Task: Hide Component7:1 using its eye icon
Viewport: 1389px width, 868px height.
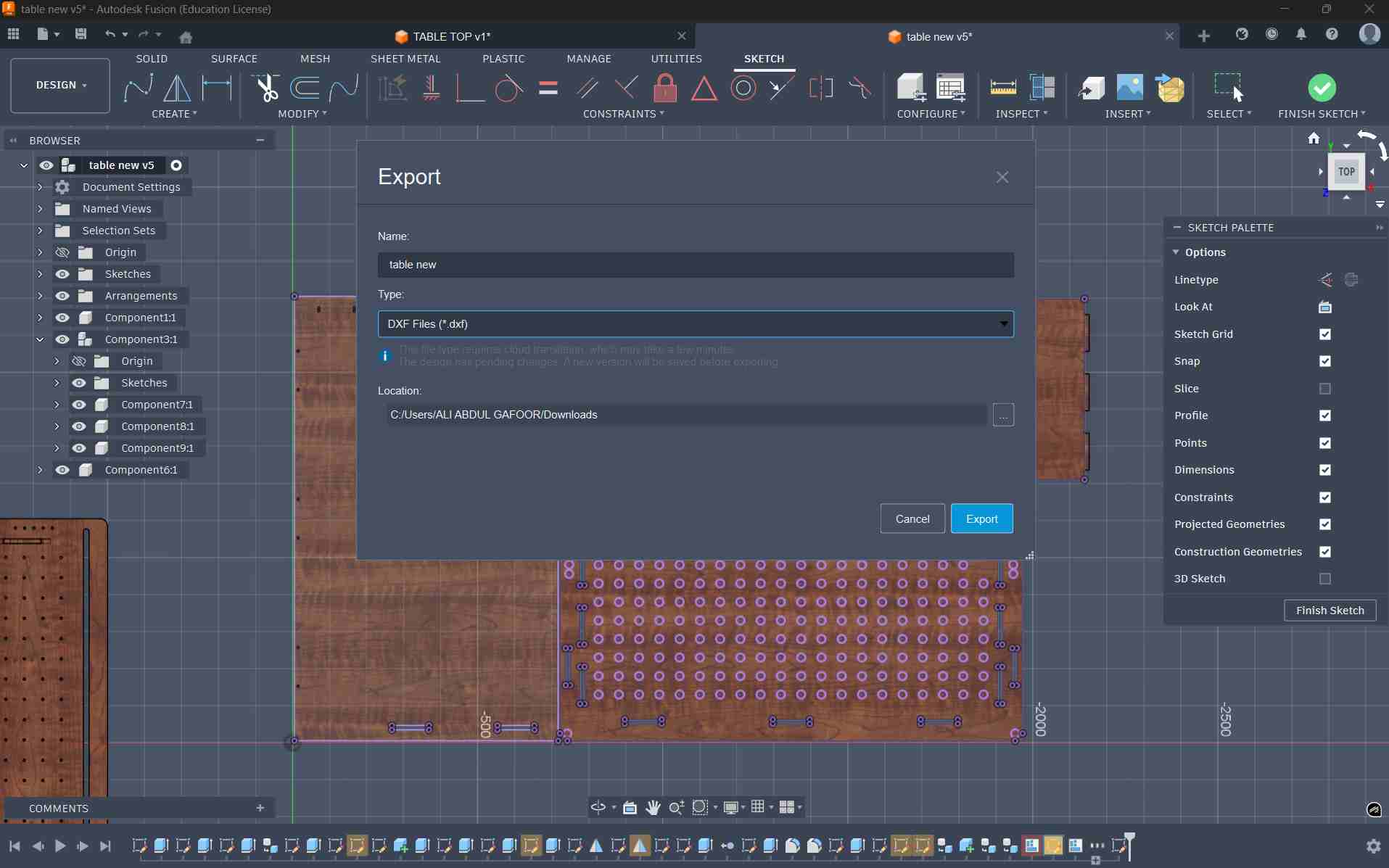Action: point(79,405)
